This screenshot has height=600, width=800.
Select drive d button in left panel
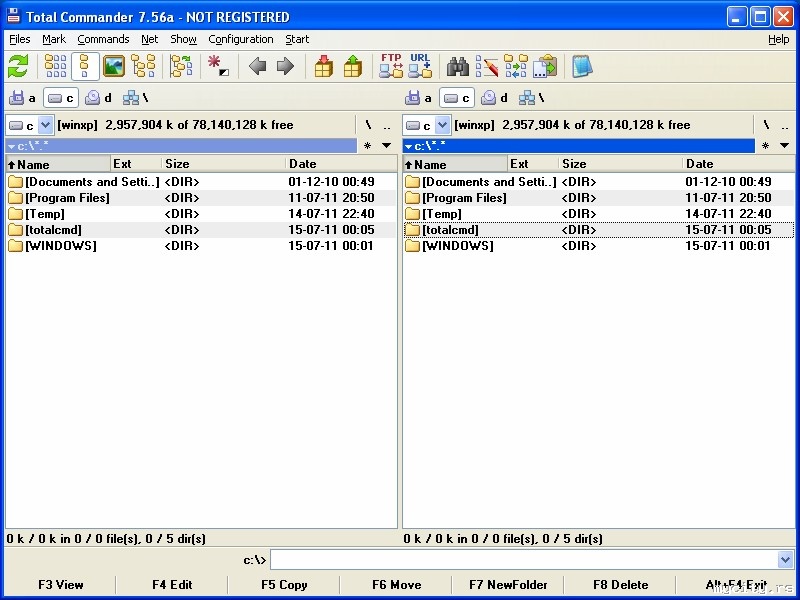[x=99, y=98]
